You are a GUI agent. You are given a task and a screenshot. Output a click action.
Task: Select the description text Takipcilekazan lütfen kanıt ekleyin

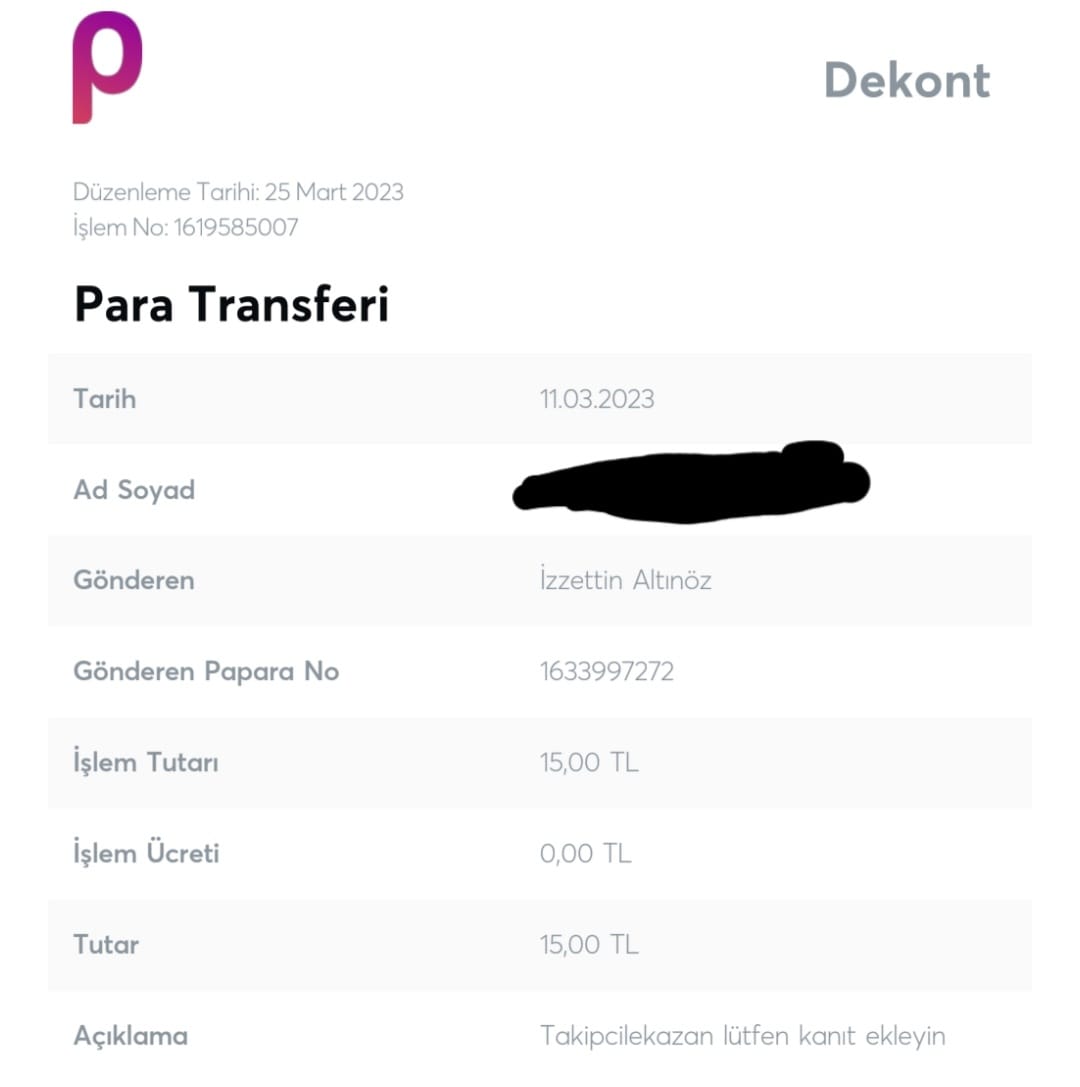point(742,1036)
